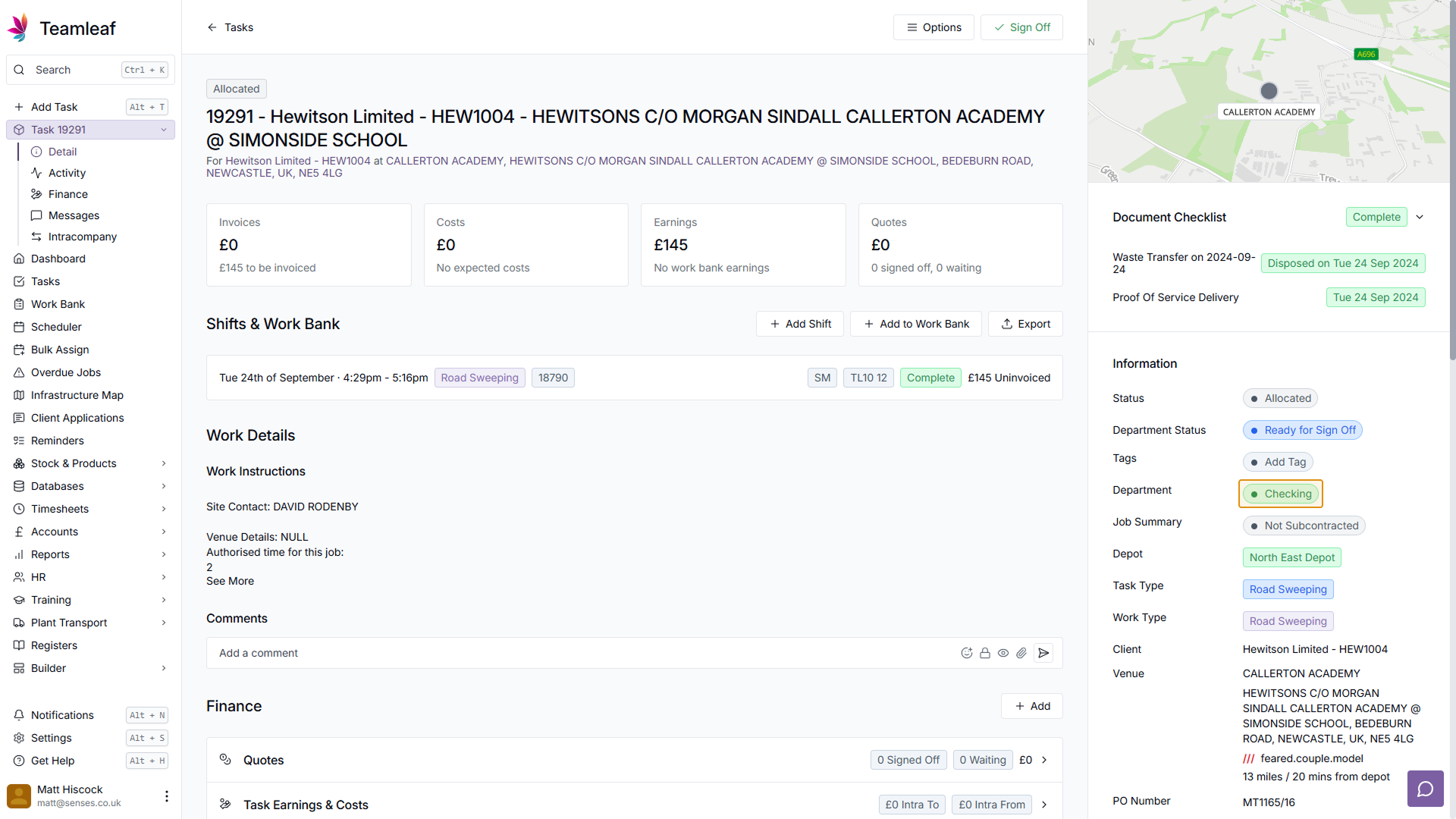Click Add to Work Bank button
The height and width of the screenshot is (819, 1456).
tap(916, 324)
